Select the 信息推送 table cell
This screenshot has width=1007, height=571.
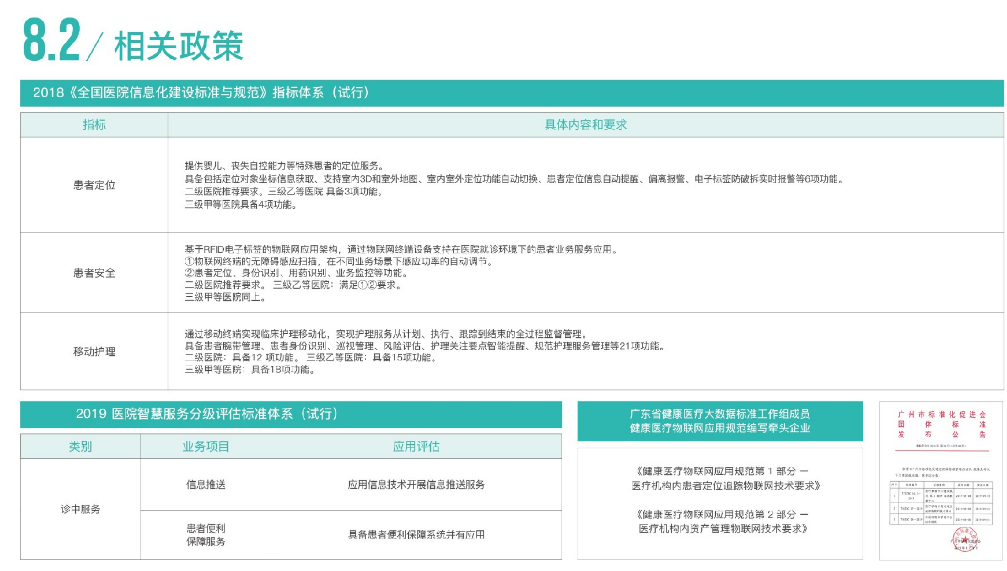206,484
